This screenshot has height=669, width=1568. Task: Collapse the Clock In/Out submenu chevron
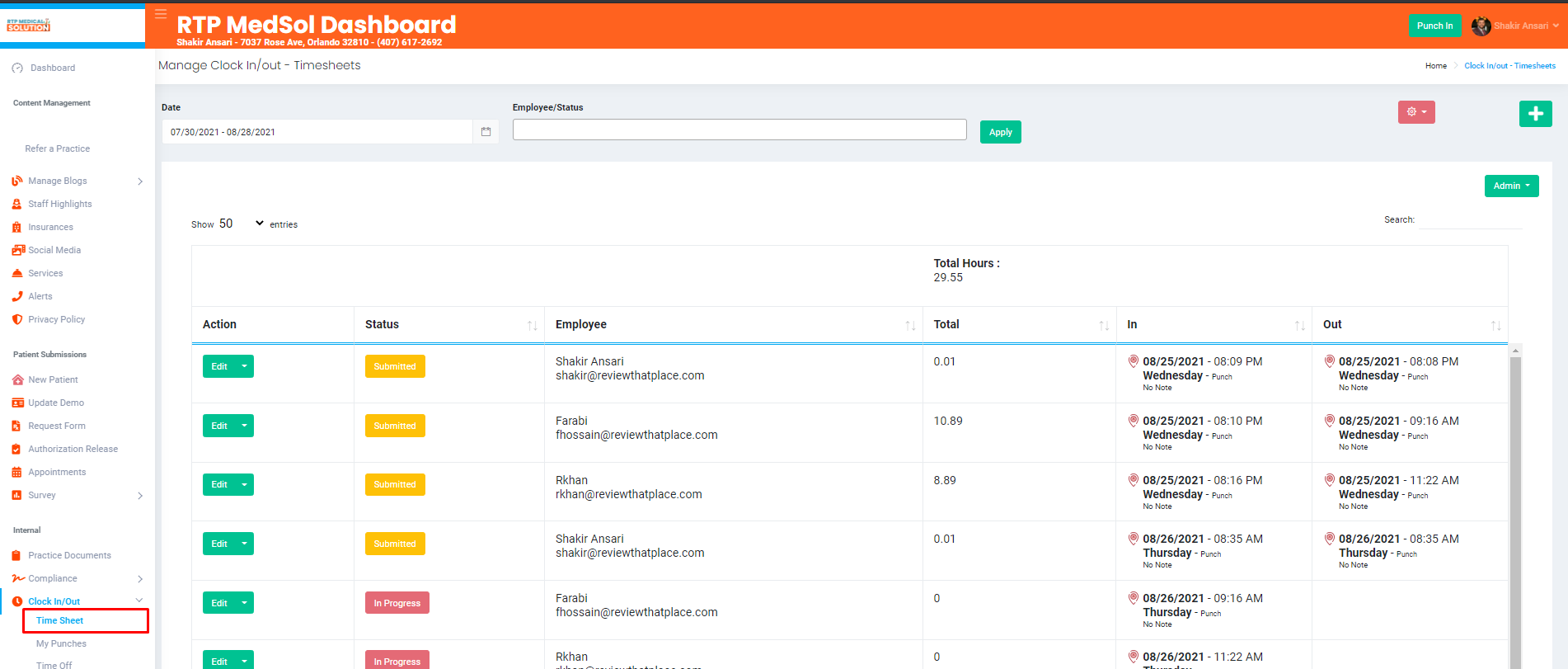tap(139, 601)
